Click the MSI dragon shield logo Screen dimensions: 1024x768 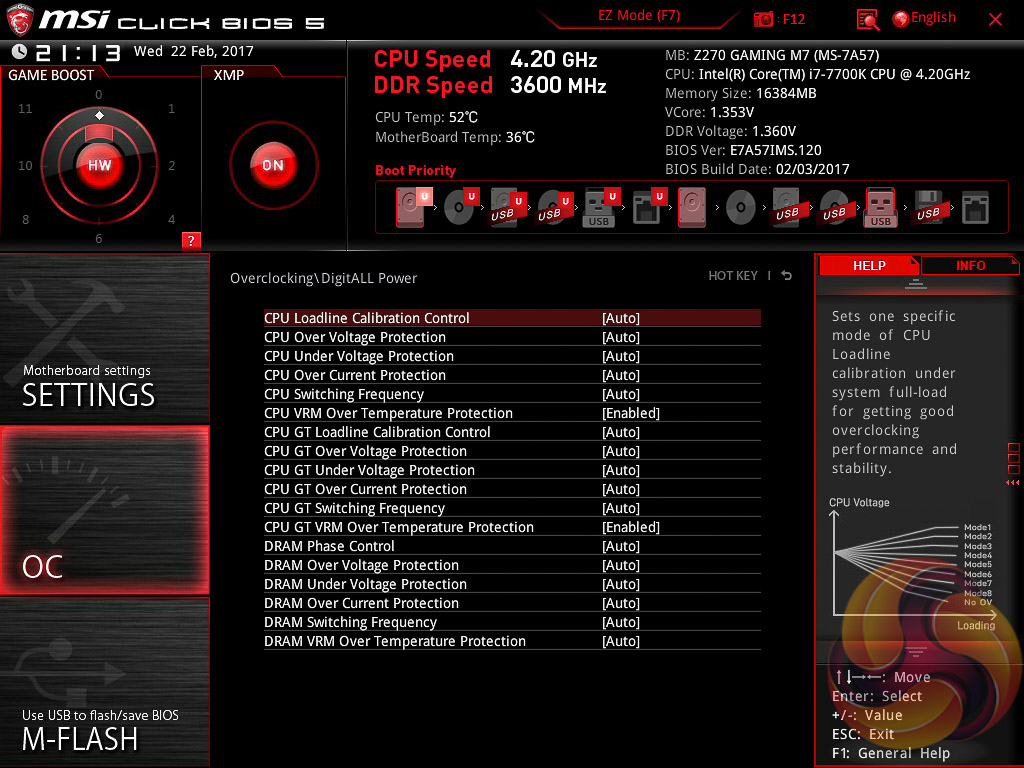coord(19,20)
